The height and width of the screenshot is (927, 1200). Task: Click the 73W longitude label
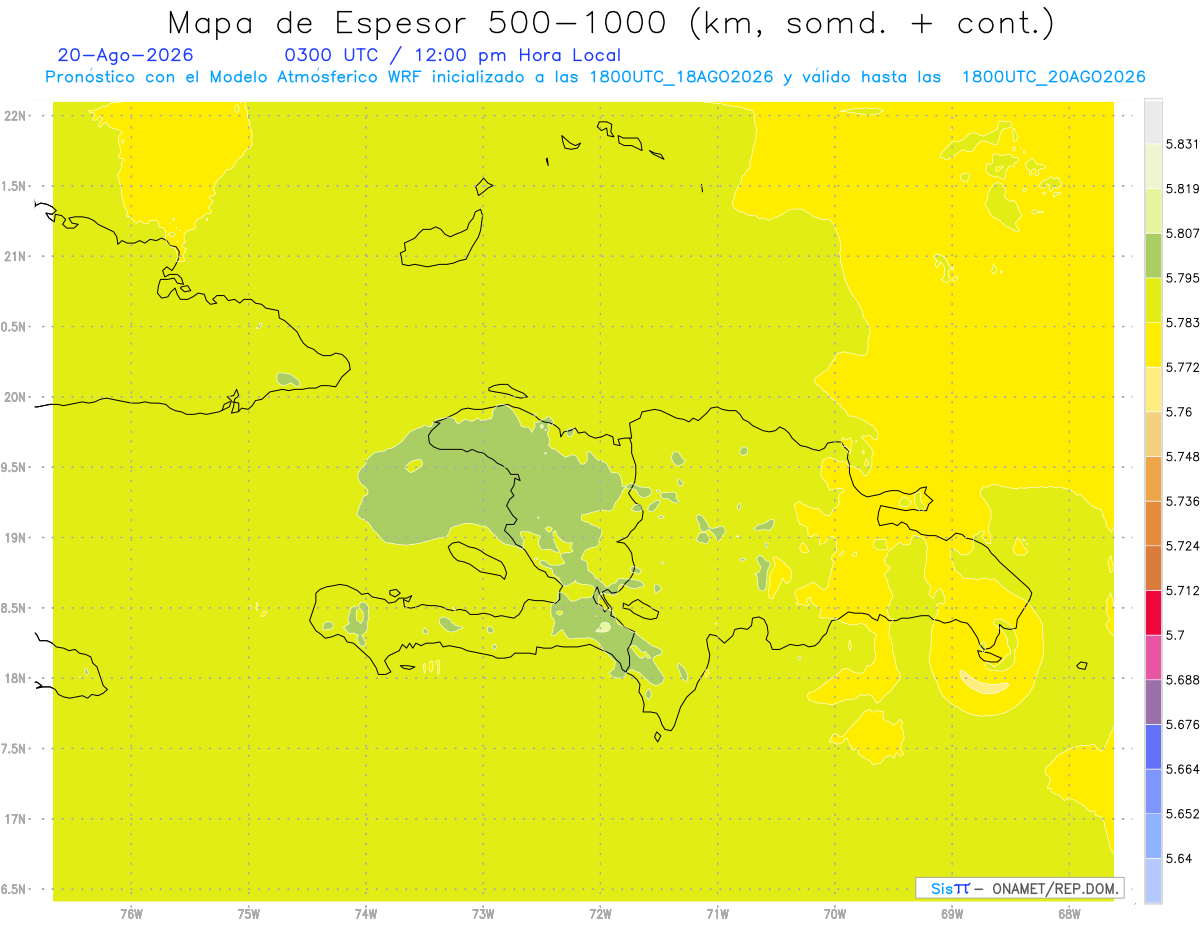(483, 914)
